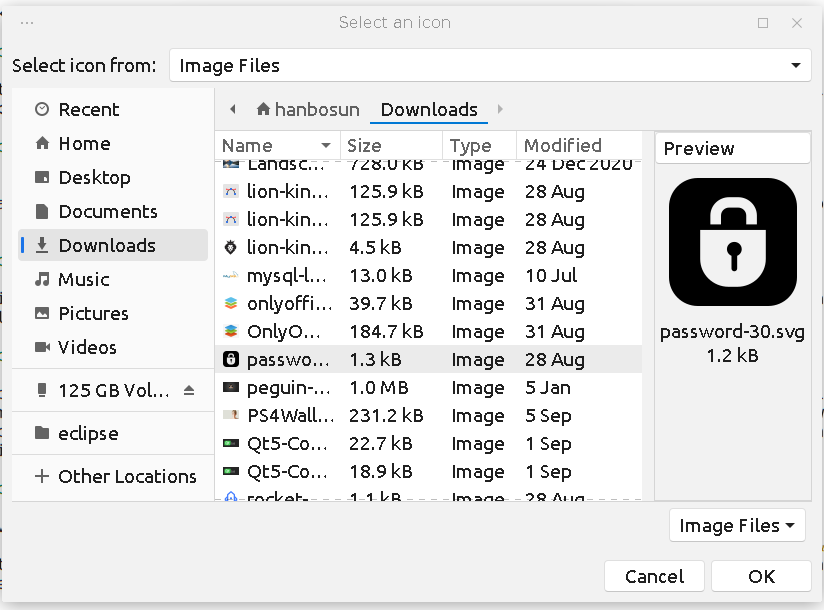The width and height of the screenshot is (824, 610).
Task: Click the path bar forward arrow
Action: pyautogui.click(x=500, y=110)
